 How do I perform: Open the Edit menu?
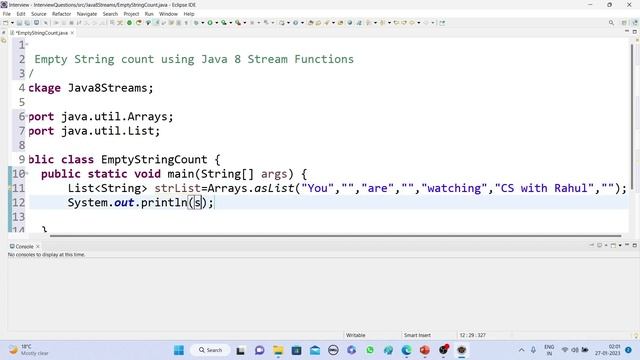click(x=21, y=14)
